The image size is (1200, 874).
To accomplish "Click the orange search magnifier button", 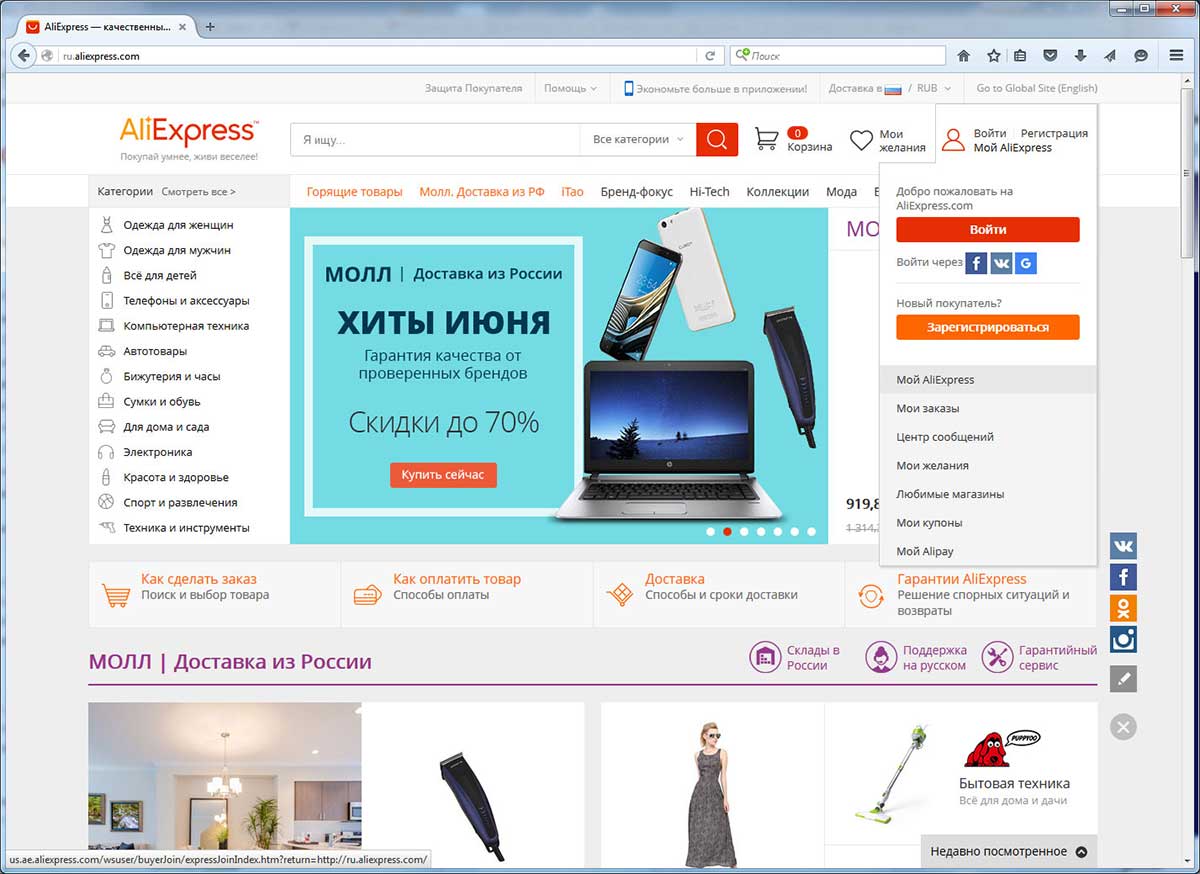I will pyautogui.click(x=717, y=139).
